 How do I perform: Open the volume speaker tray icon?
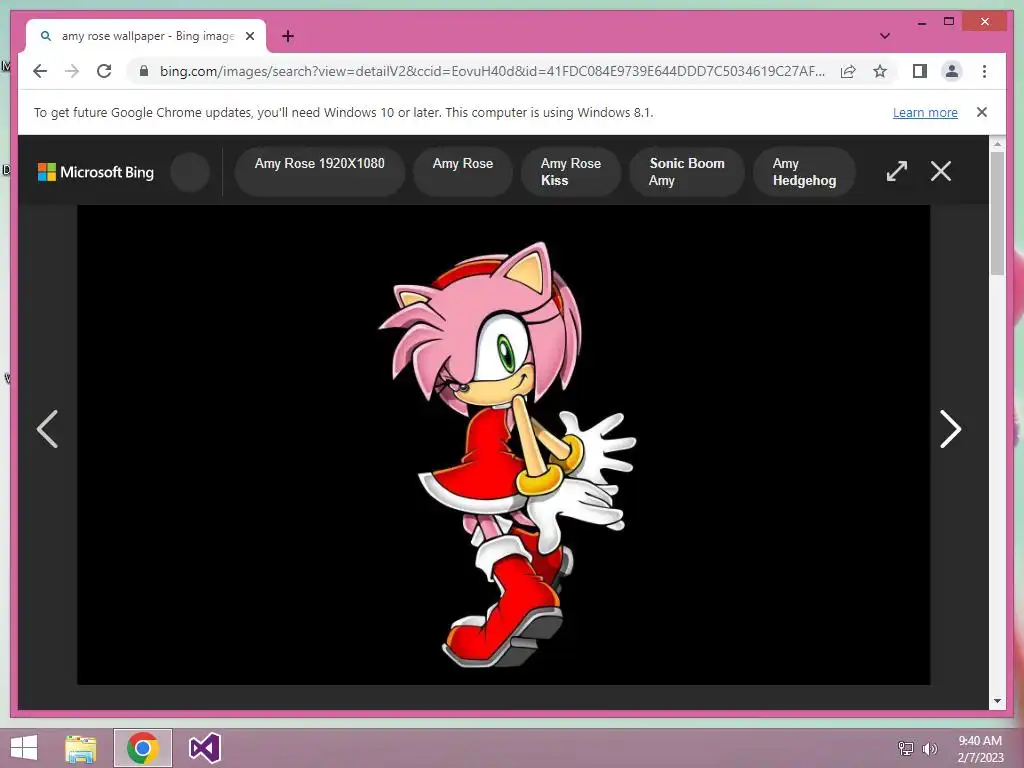929,748
